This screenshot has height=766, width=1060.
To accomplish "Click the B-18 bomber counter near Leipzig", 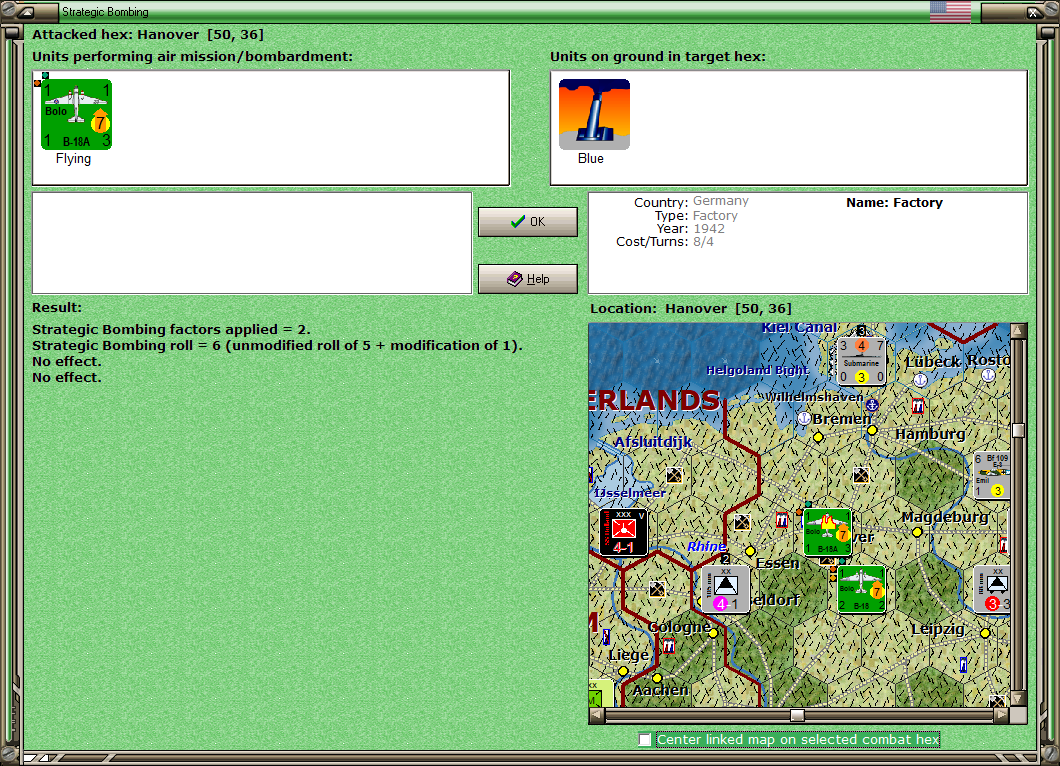I will click(860, 589).
